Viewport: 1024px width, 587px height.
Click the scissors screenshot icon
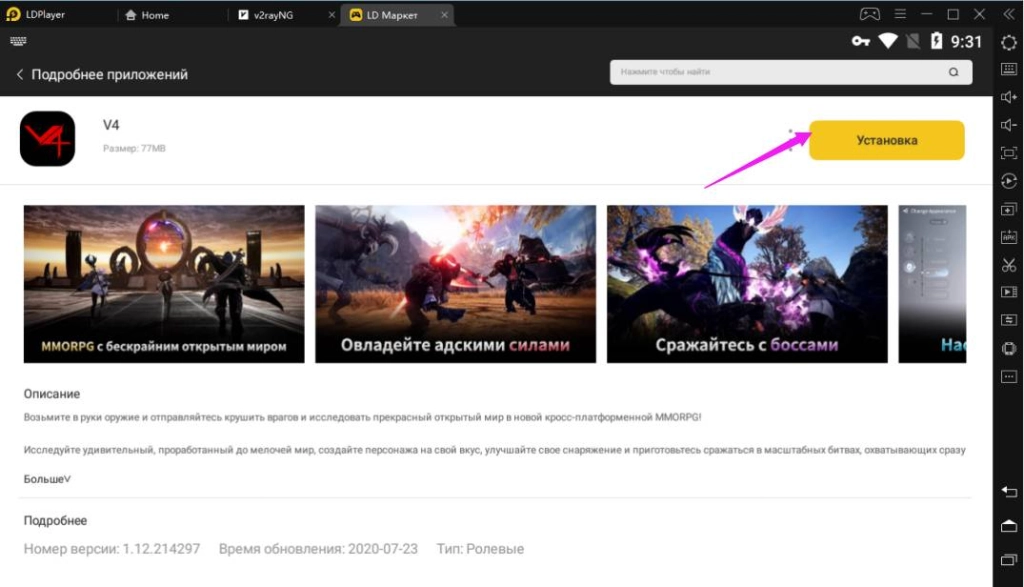[1009, 264]
